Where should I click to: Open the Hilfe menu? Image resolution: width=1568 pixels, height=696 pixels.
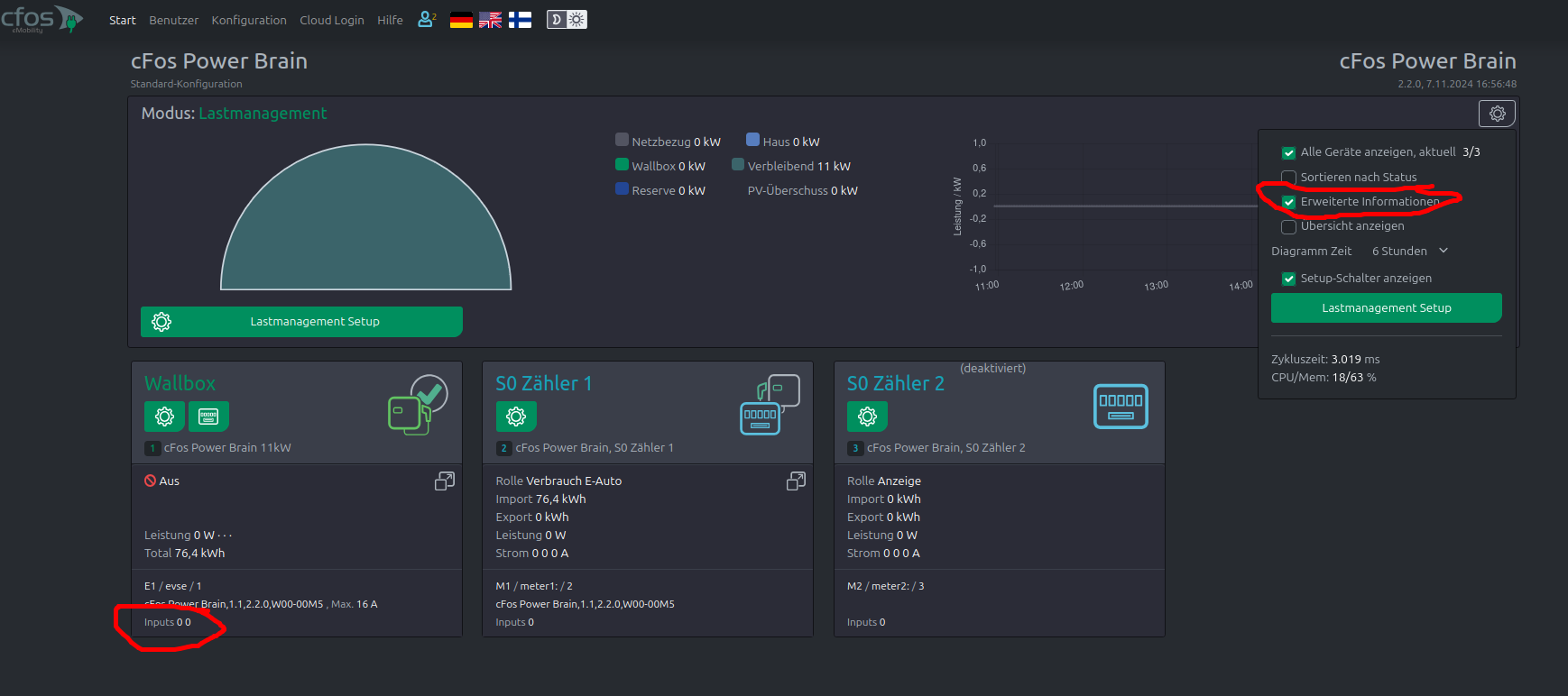[x=390, y=20]
